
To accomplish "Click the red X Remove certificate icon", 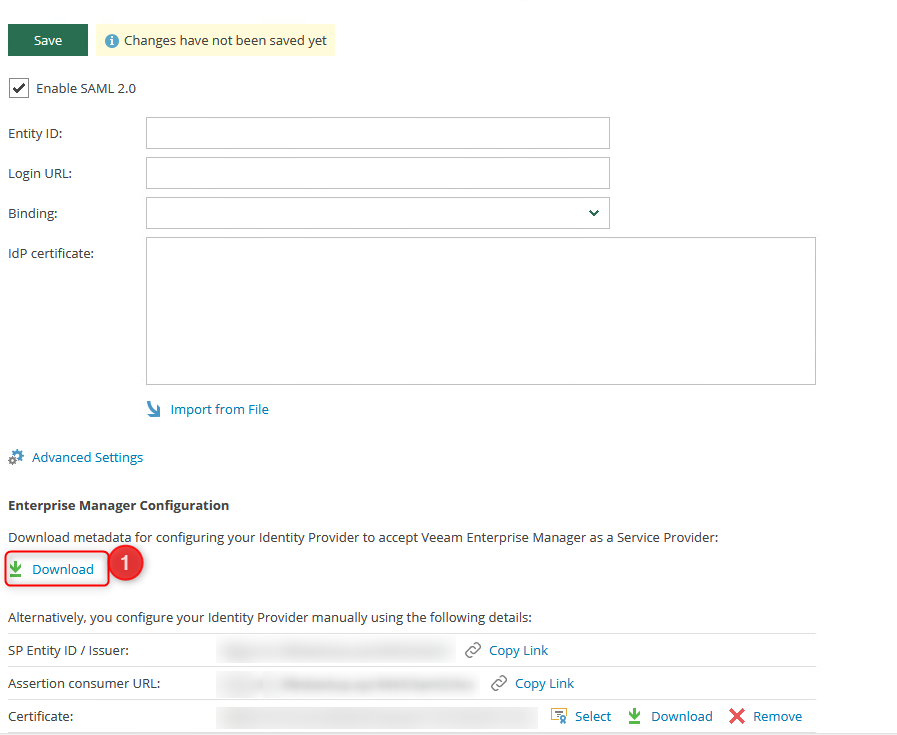I will pos(737,716).
